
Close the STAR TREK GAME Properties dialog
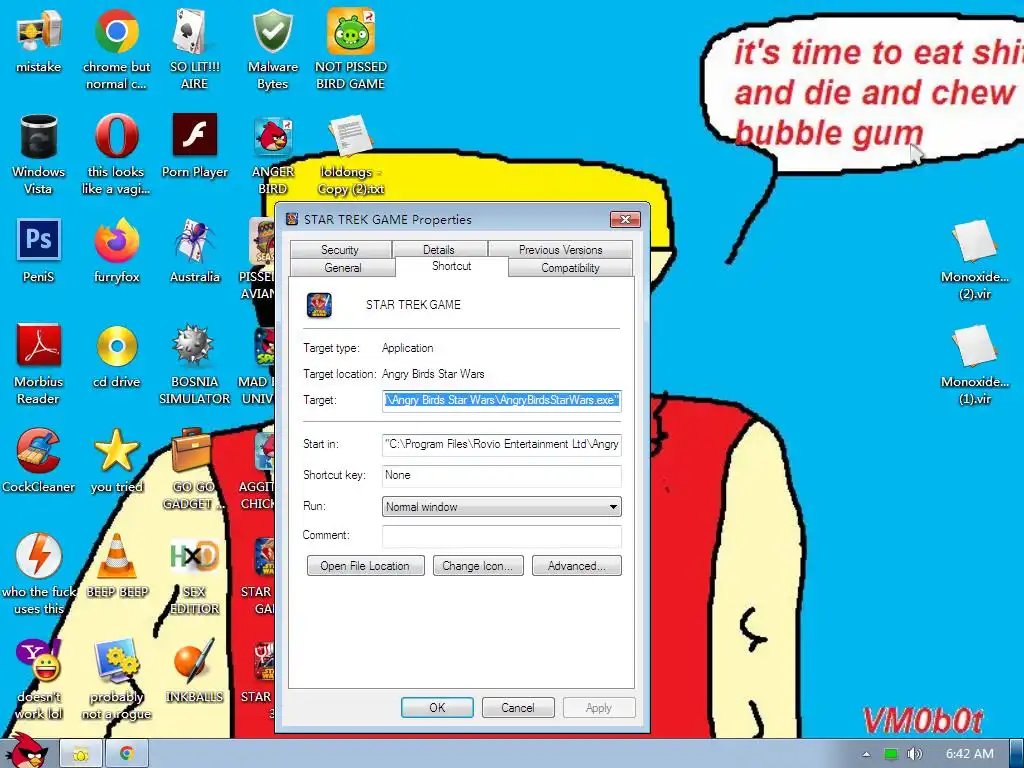(x=625, y=219)
